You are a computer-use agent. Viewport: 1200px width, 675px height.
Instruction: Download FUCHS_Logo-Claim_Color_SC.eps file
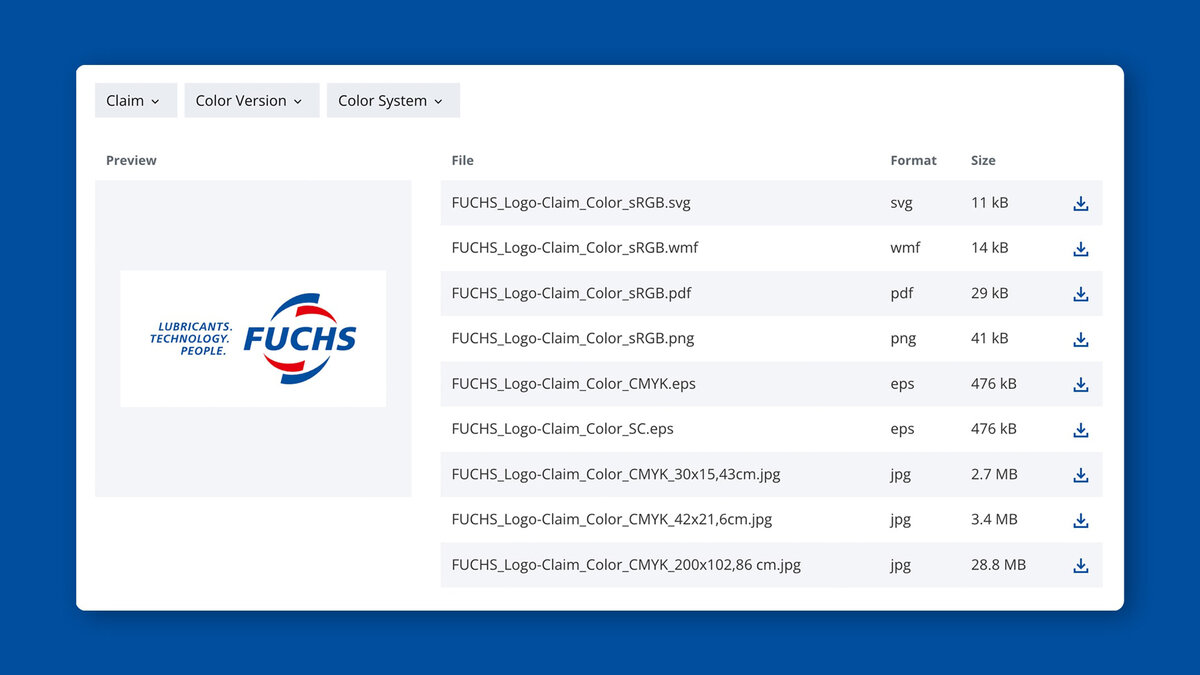1080,429
